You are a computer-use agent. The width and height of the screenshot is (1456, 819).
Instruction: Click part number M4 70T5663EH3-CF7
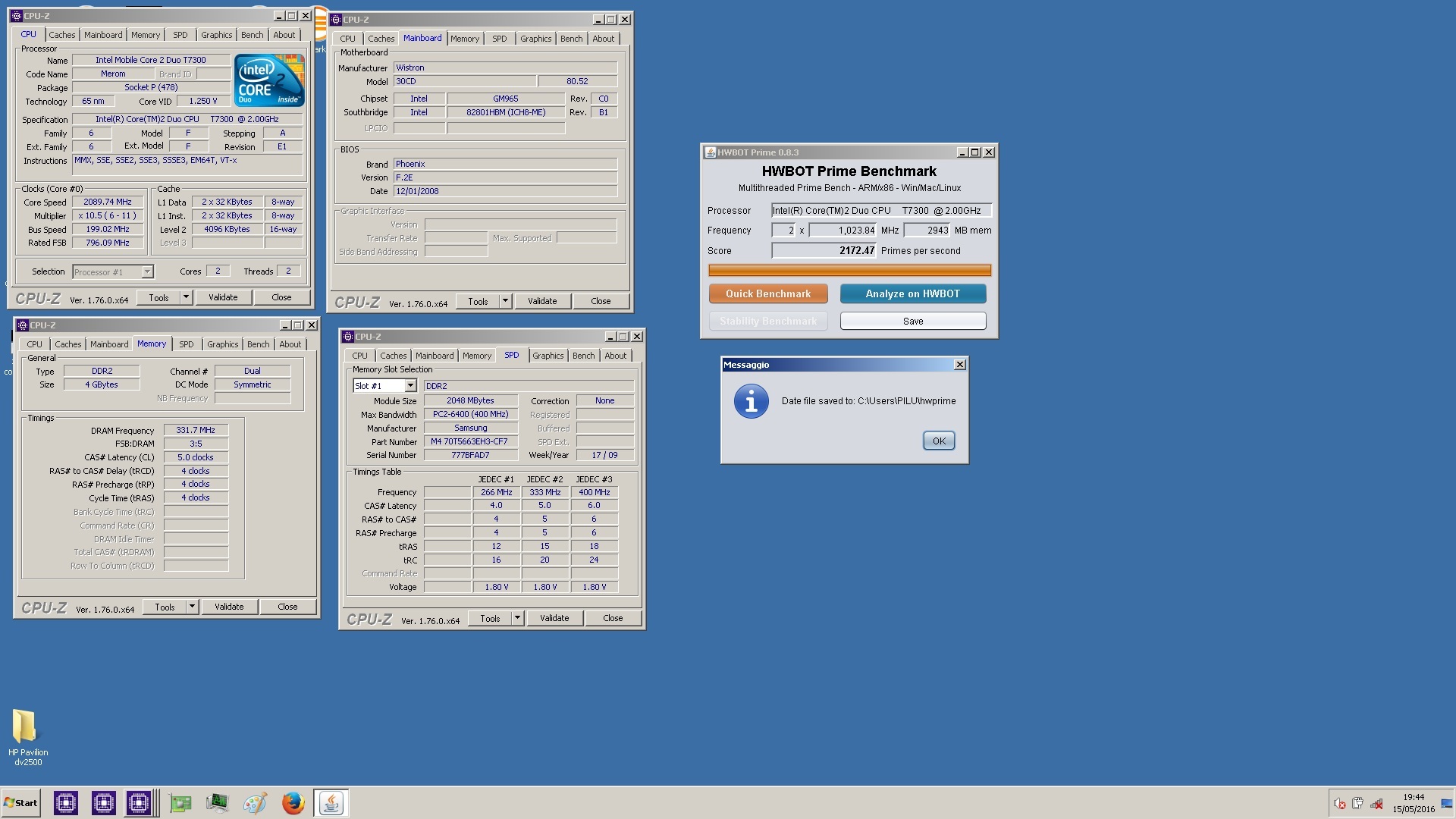click(469, 441)
